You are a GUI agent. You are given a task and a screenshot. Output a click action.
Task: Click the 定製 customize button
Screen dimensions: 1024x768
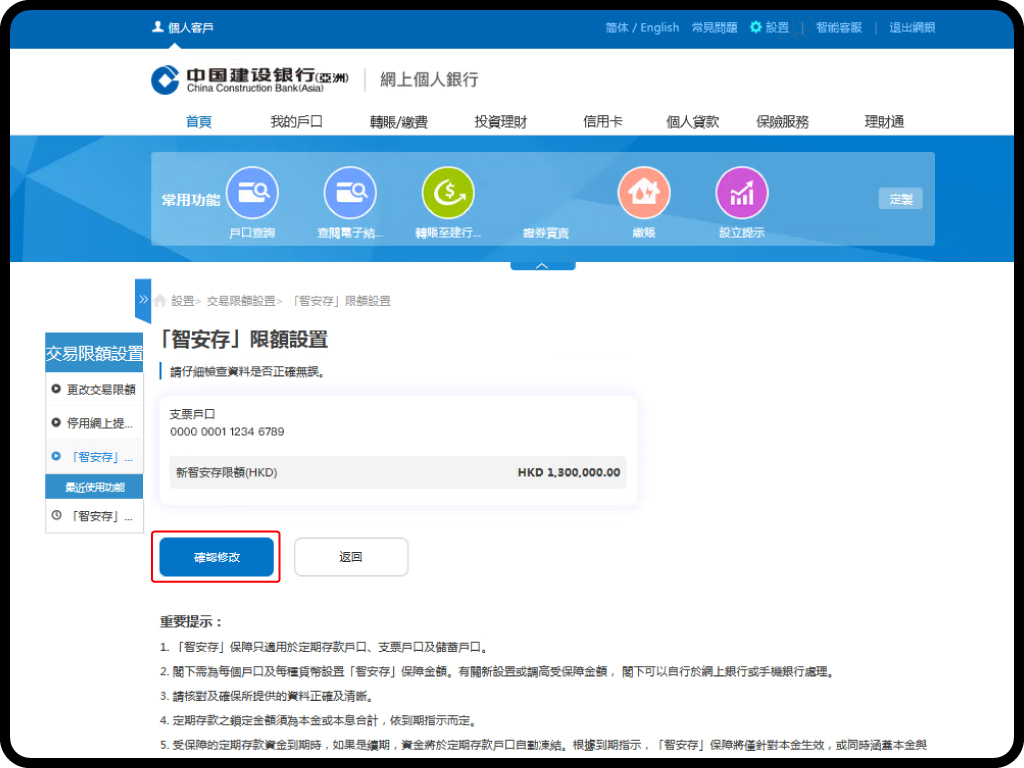900,199
